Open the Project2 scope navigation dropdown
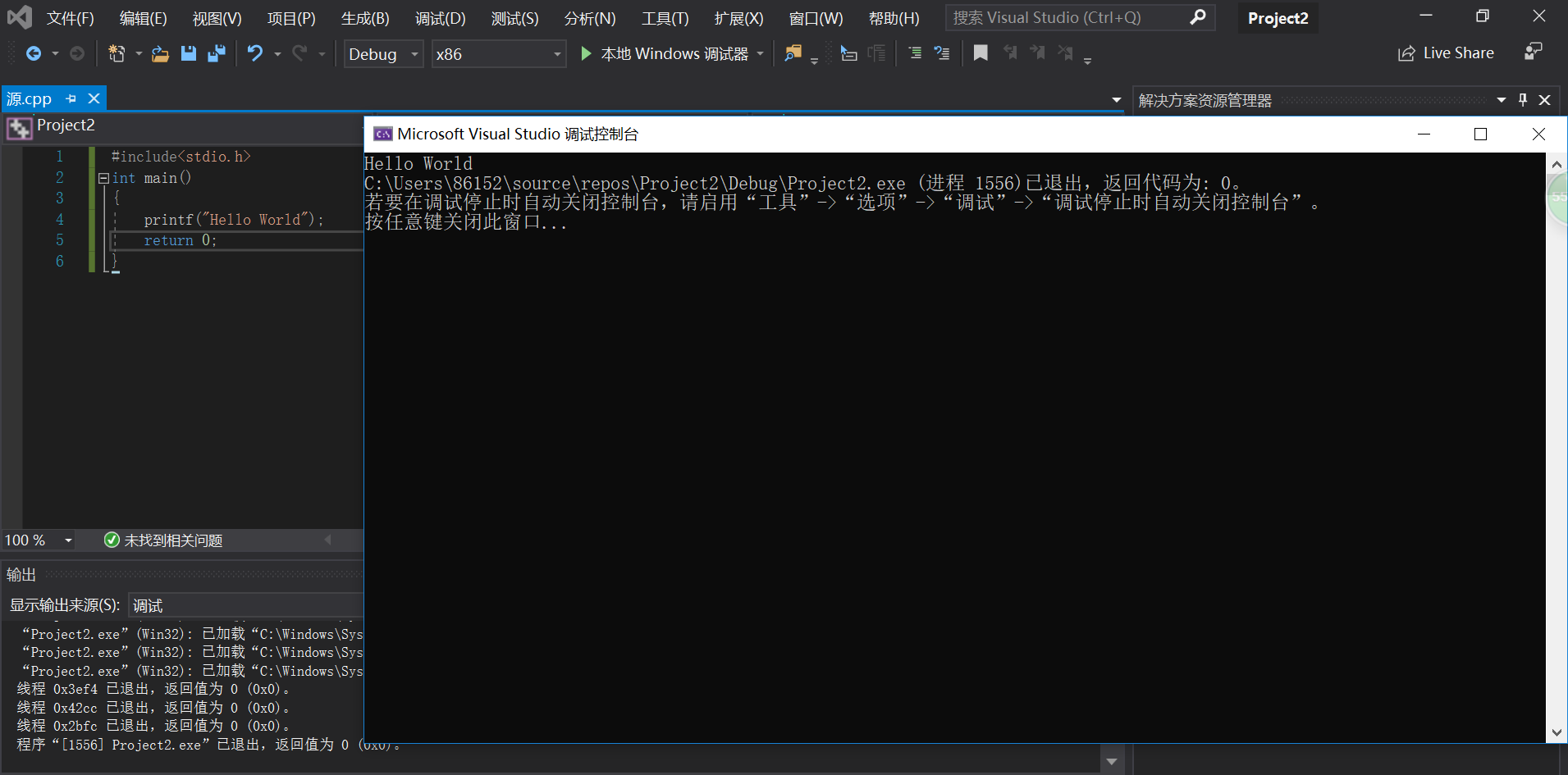The width and height of the screenshot is (1568, 775). pyautogui.click(x=184, y=126)
